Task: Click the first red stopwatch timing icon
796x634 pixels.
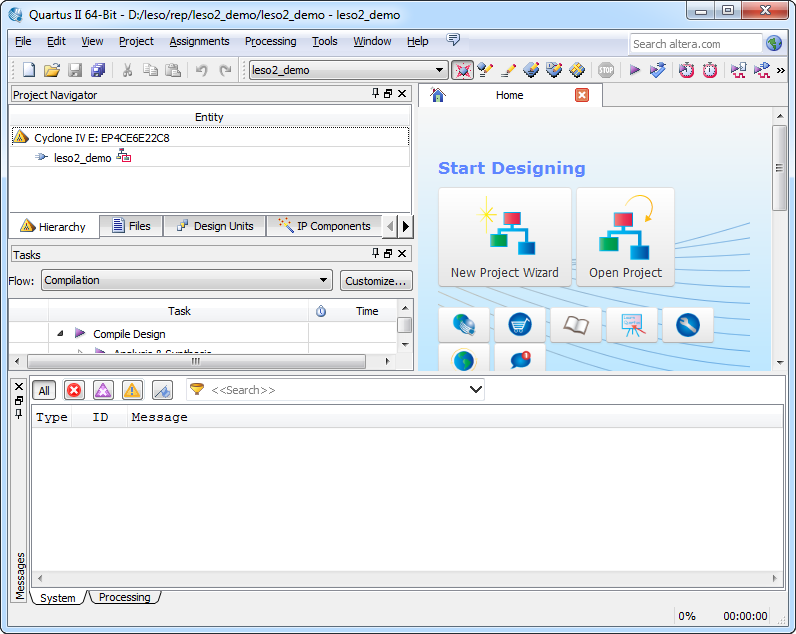Action: point(686,70)
